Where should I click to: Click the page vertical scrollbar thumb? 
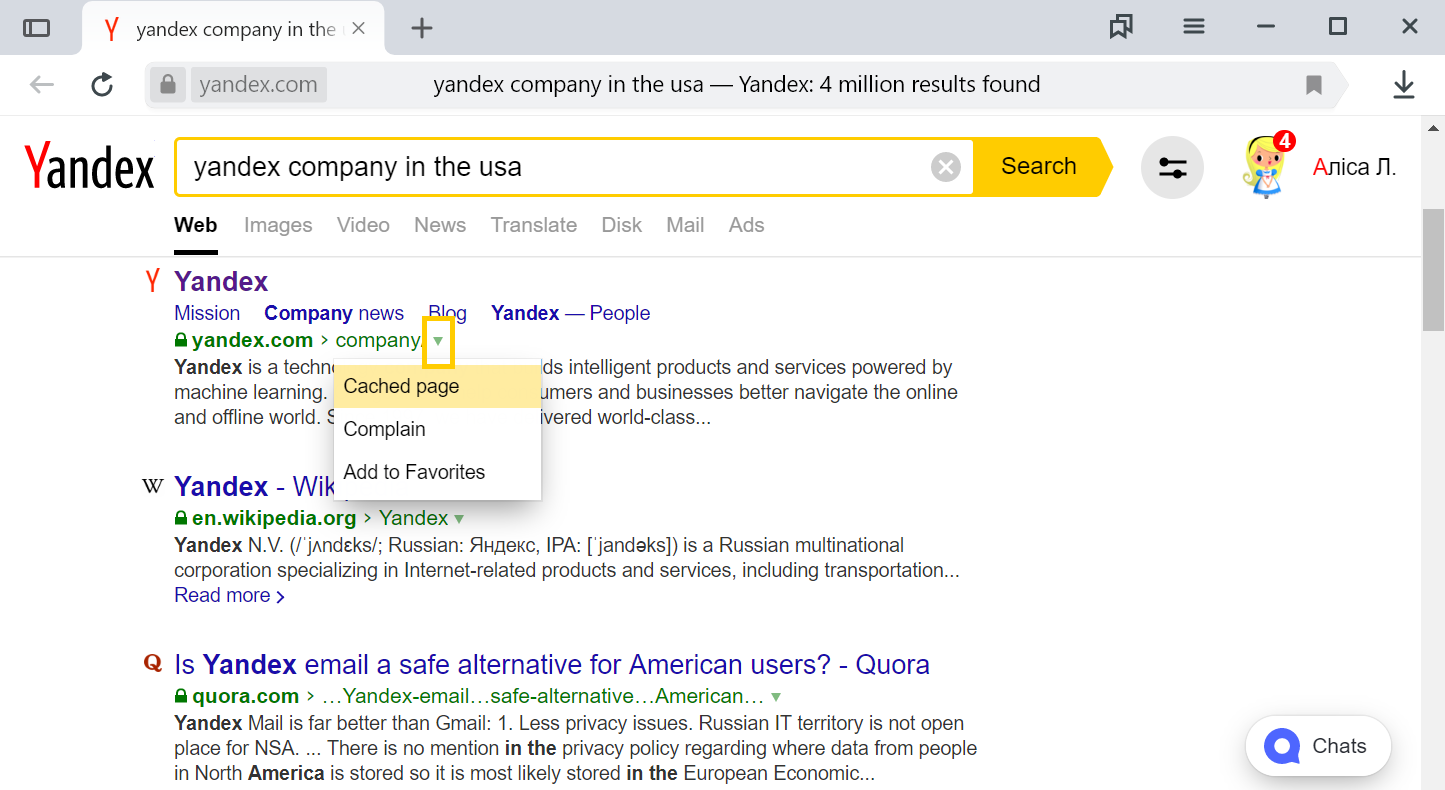1433,268
